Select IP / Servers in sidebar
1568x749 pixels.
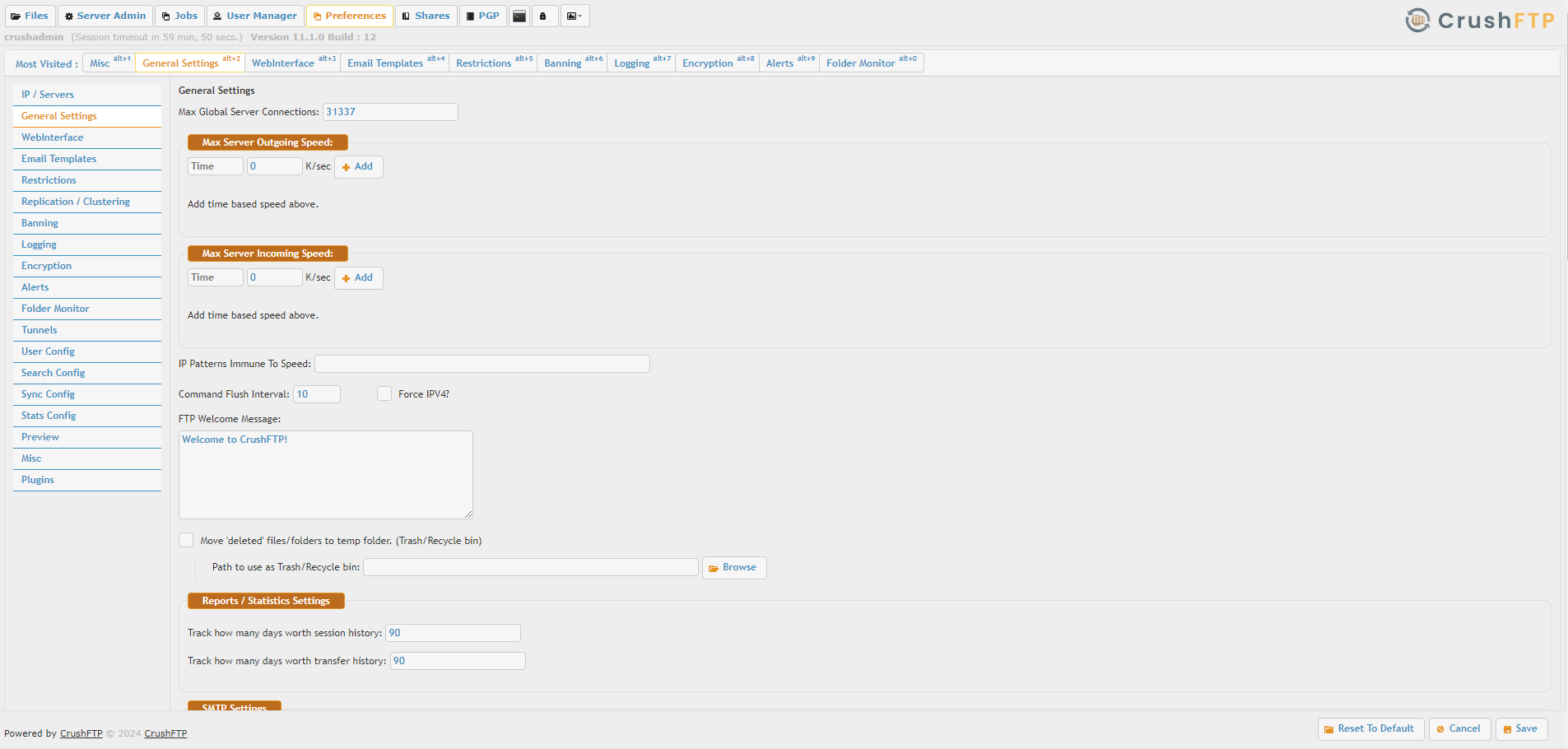[x=87, y=95]
